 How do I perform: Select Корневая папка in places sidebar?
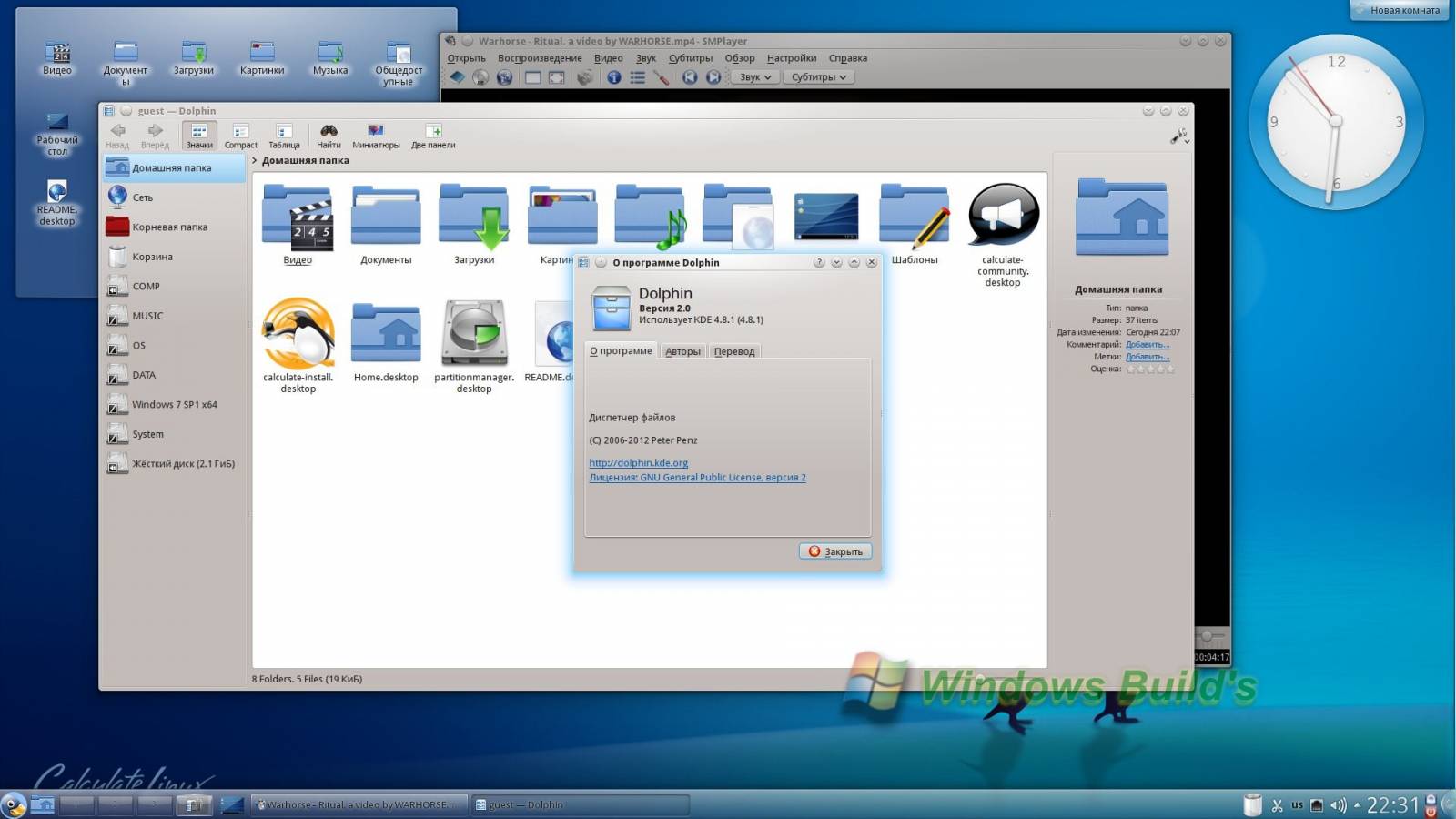[x=175, y=227]
